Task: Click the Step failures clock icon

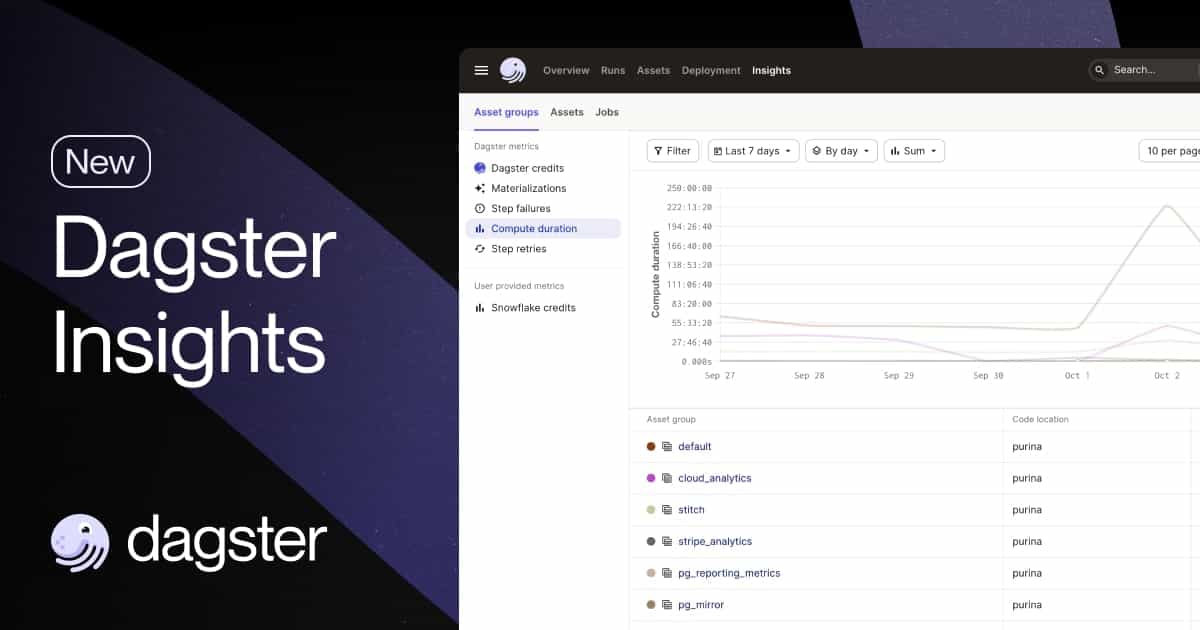Action: point(480,208)
